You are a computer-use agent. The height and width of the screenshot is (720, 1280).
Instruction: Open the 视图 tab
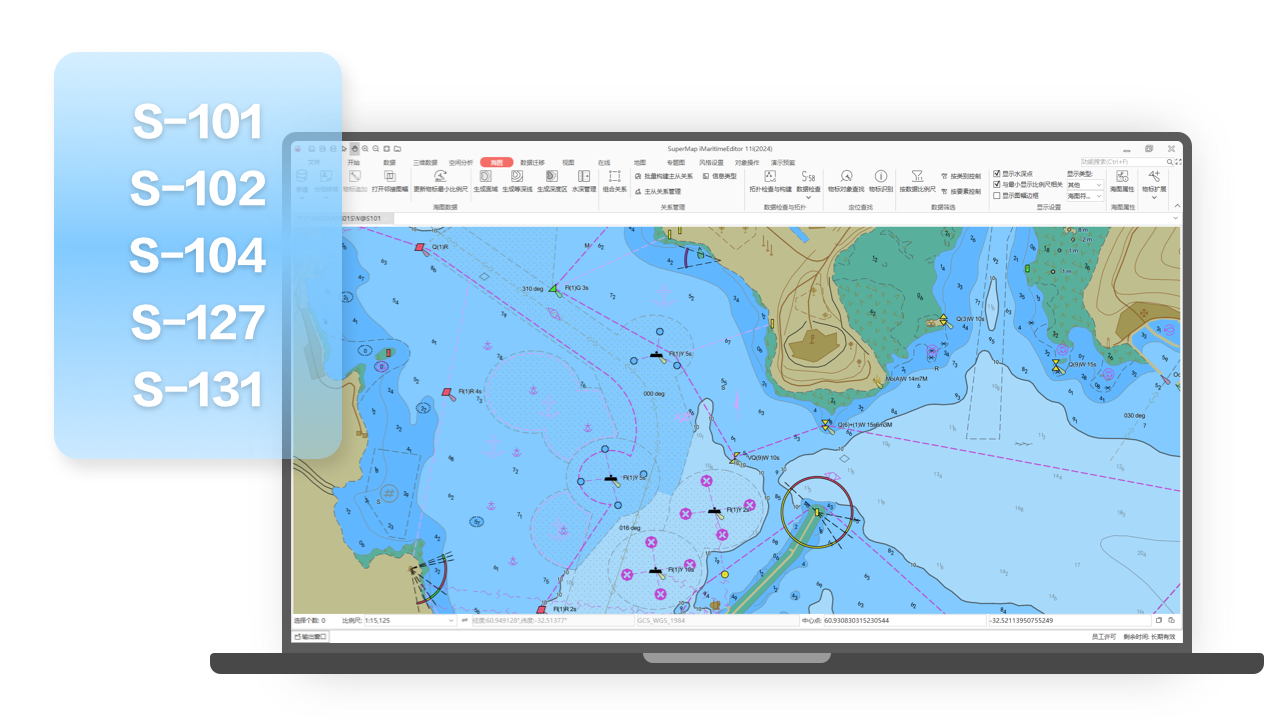click(568, 162)
